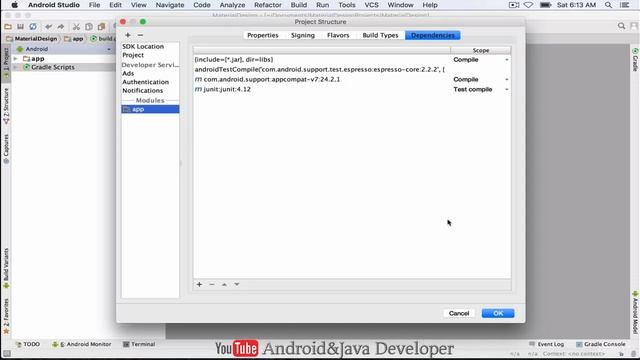The width and height of the screenshot is (640, 360).
Task: Click the Synchronize refresh toolbar icon
Action: click(x=33, y=27)
